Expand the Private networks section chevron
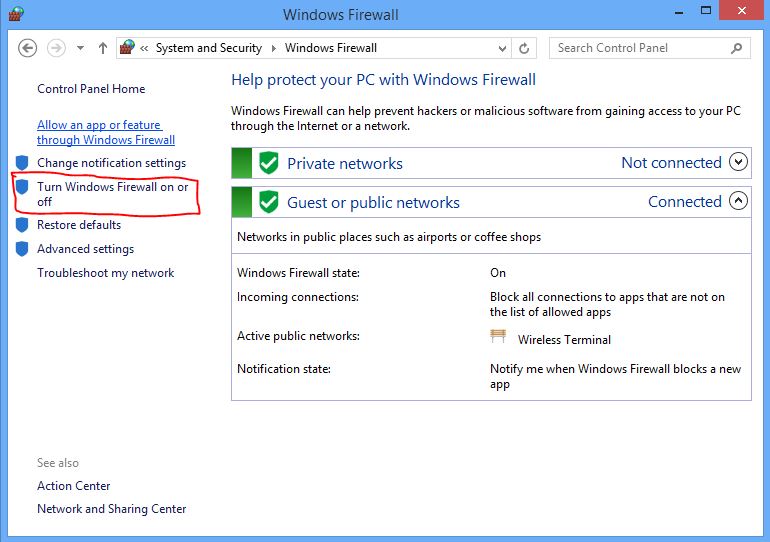 738,162
